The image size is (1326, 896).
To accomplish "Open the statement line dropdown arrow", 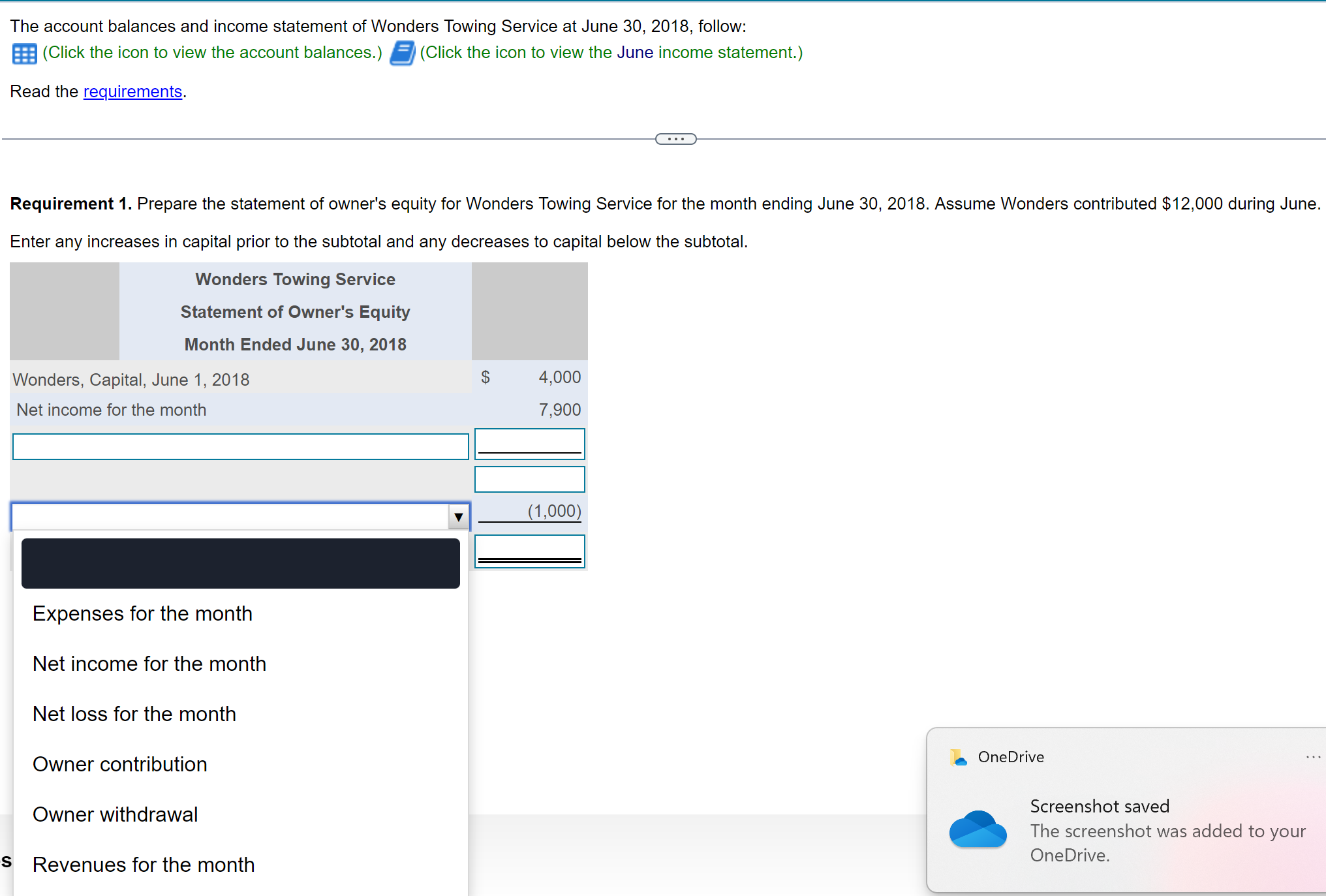I will pos(457,516).
